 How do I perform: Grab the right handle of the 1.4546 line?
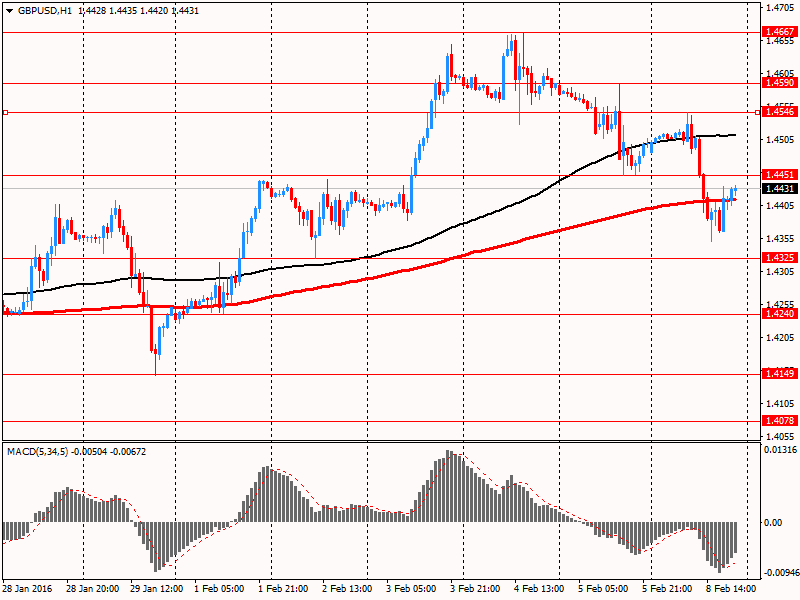[x=757, y=112]
